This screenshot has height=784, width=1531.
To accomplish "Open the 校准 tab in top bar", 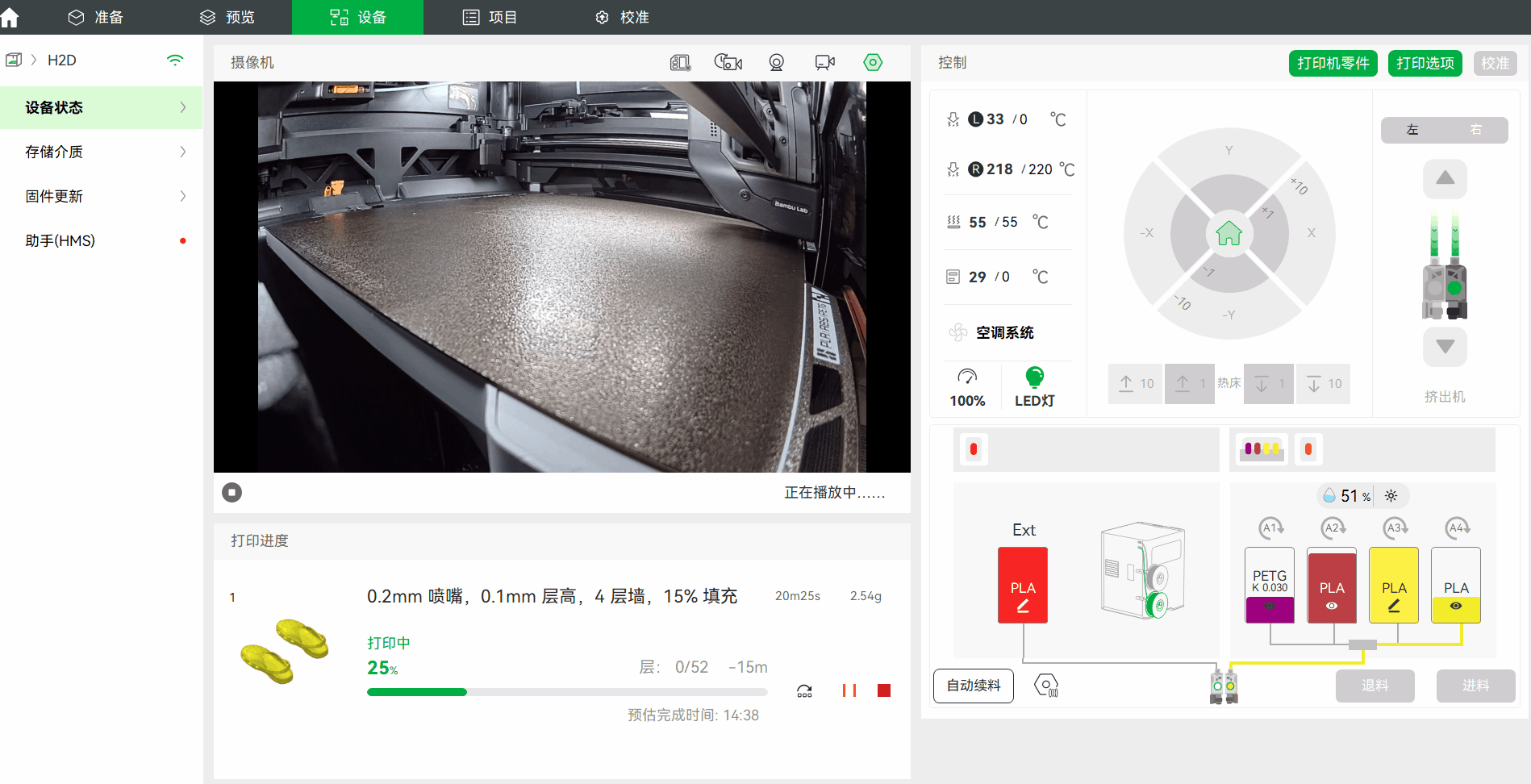I will tap(621, 17).
